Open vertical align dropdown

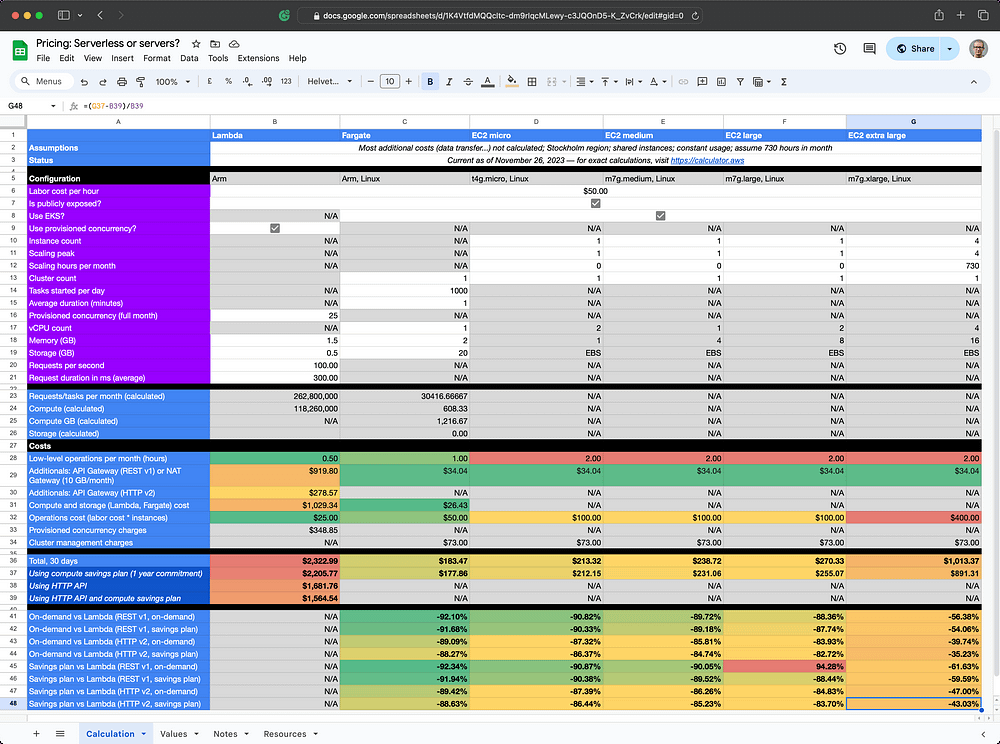pyautogui.click(x=609, y=82)
